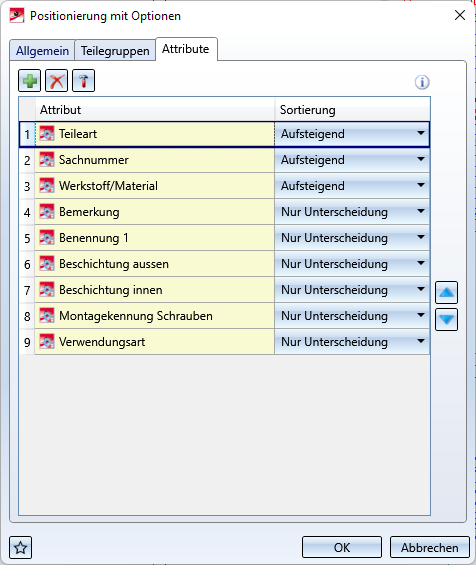Click the Bemerkung row icon

pos(47,212)
